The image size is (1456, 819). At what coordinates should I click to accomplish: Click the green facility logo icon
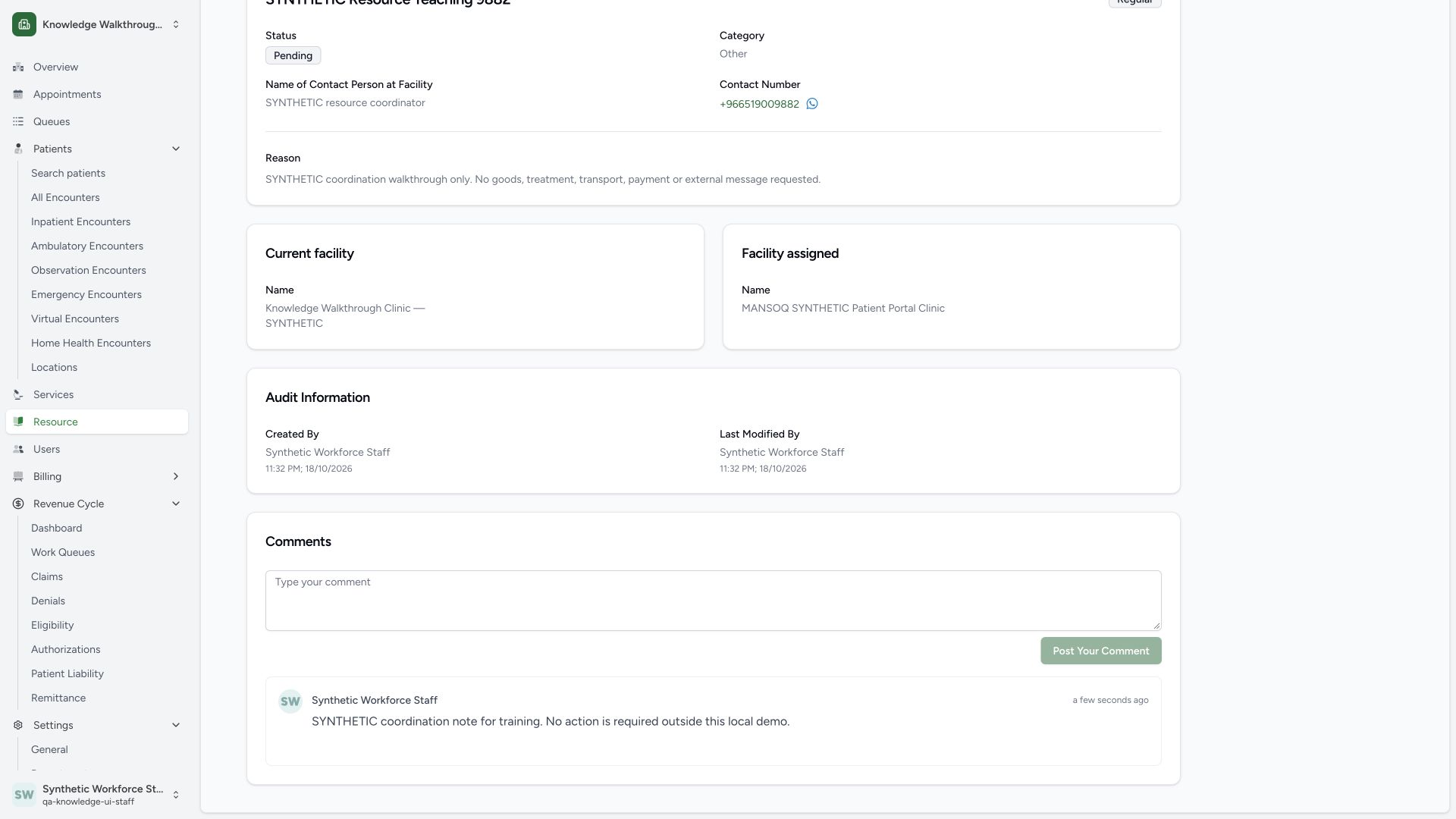point(24,24)
